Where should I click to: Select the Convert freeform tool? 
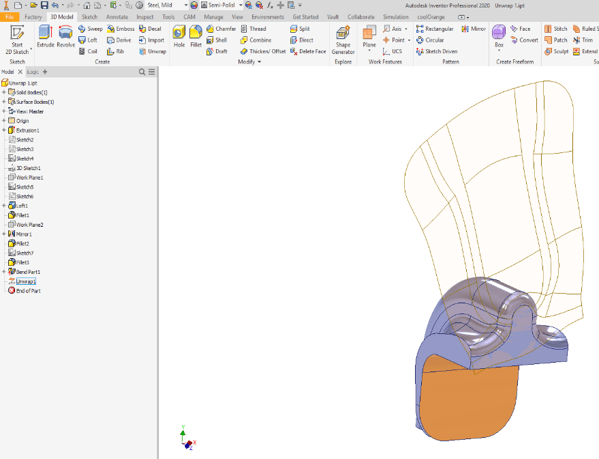tap(524, 40)
